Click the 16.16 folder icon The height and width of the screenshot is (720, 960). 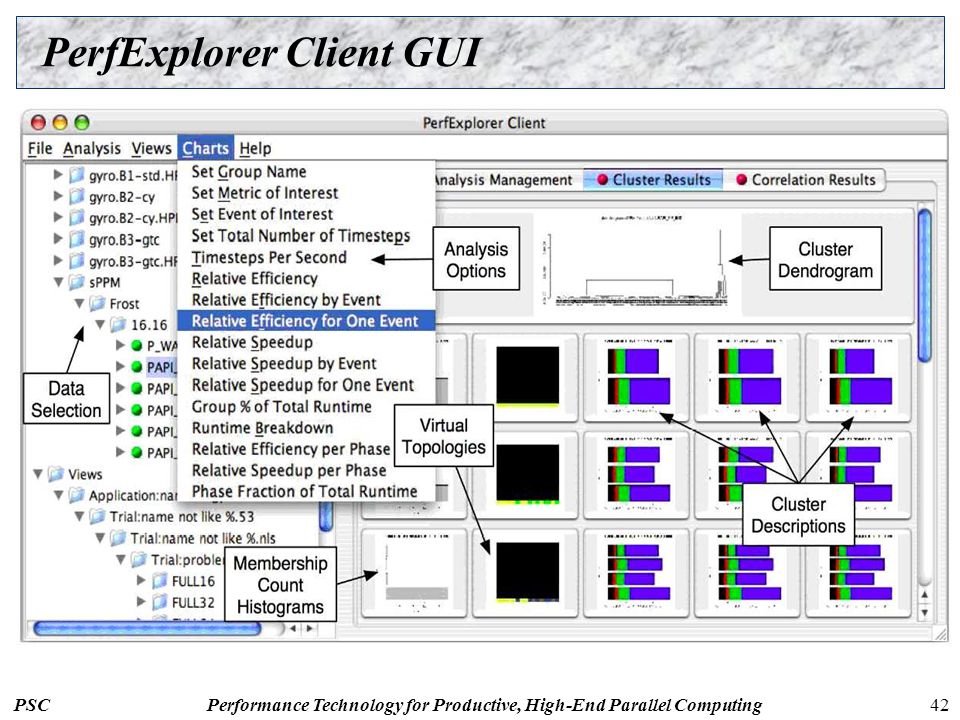118,325
